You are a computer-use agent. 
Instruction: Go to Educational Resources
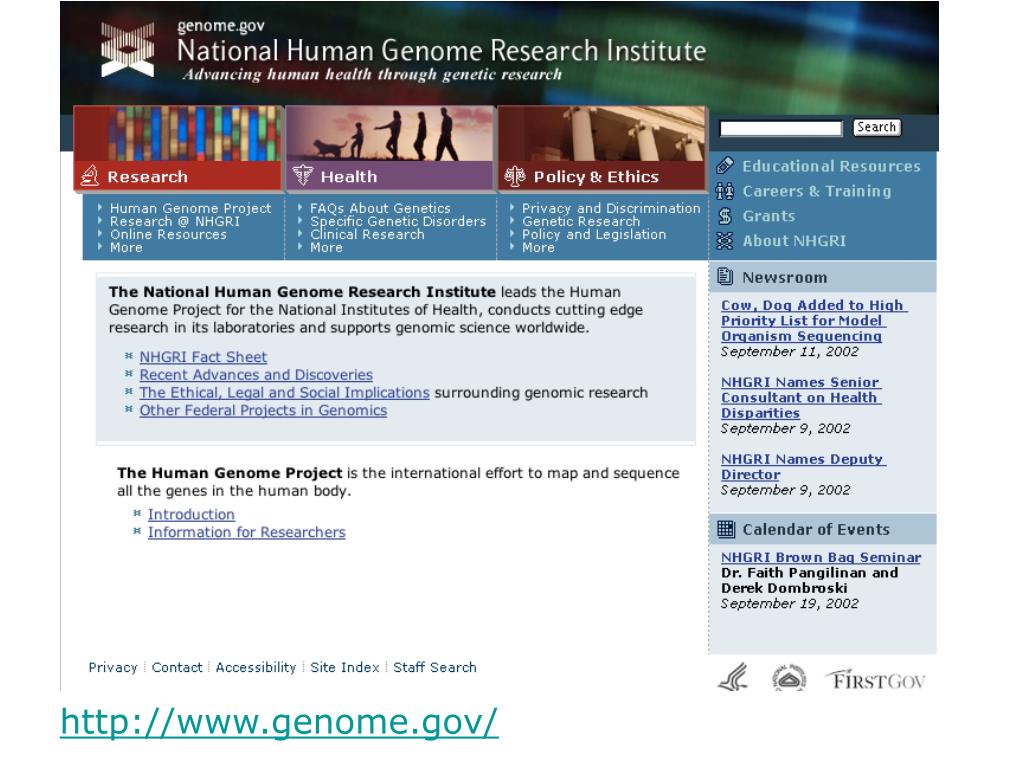point(831,167)
